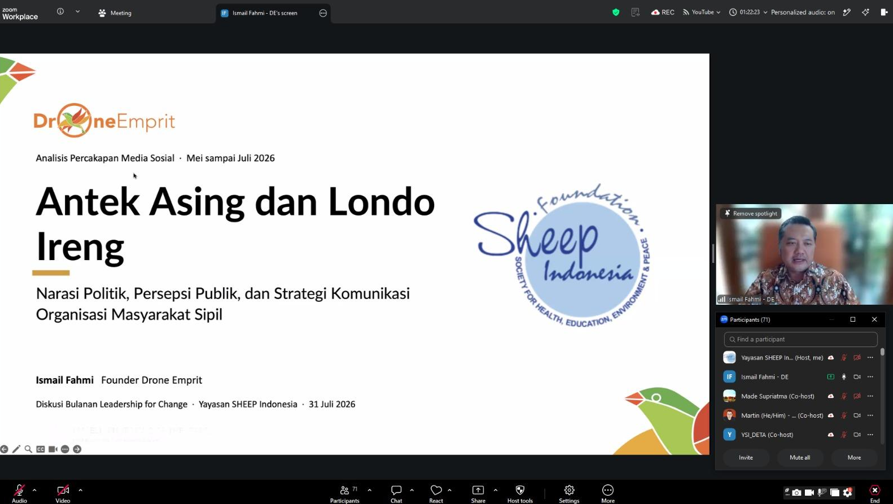
Task: Click the red End meeting button
Action: click(x=875, y=493)
